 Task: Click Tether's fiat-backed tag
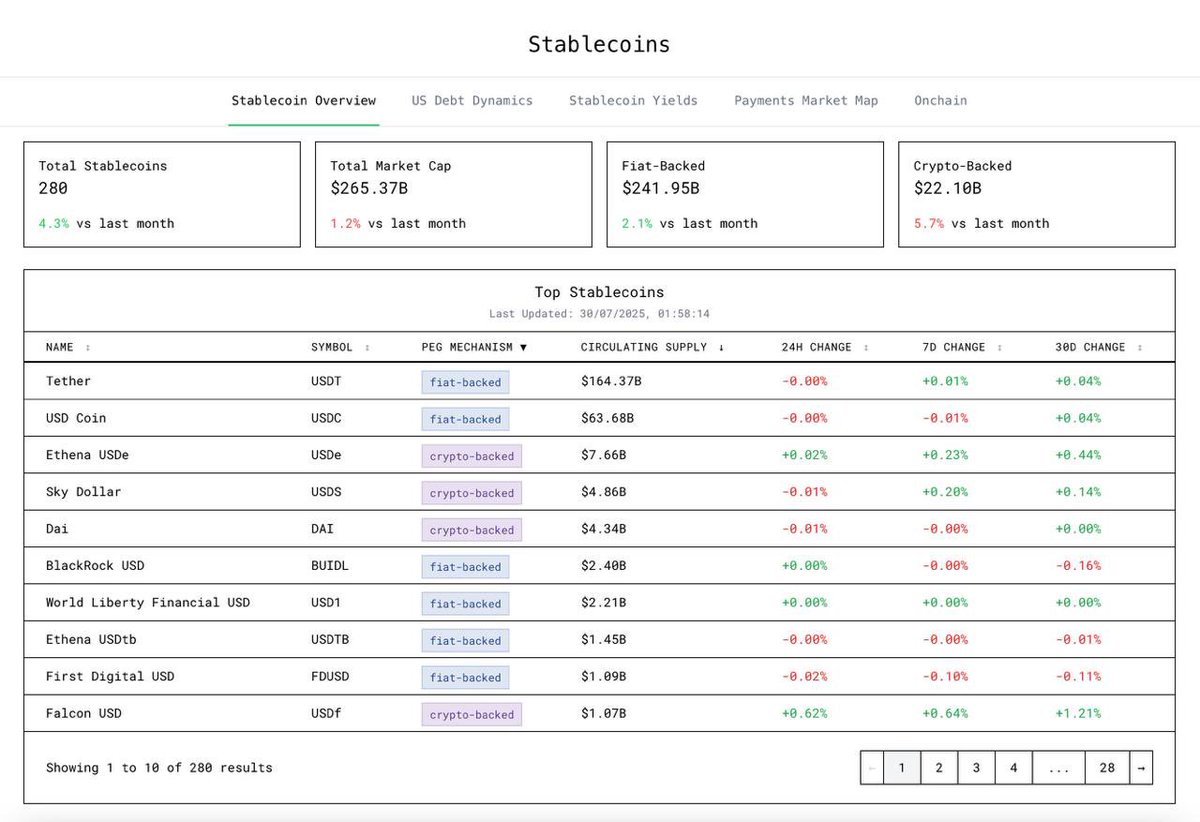point(465,382)
